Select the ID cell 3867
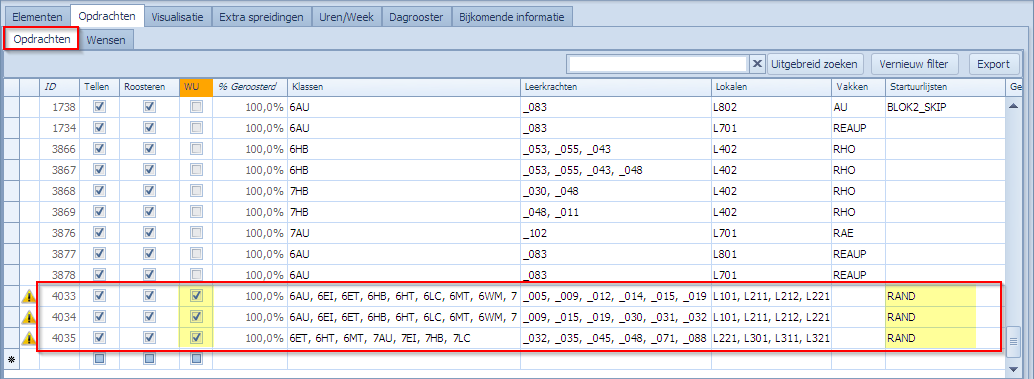The image size is (1034, 379). 59,170
